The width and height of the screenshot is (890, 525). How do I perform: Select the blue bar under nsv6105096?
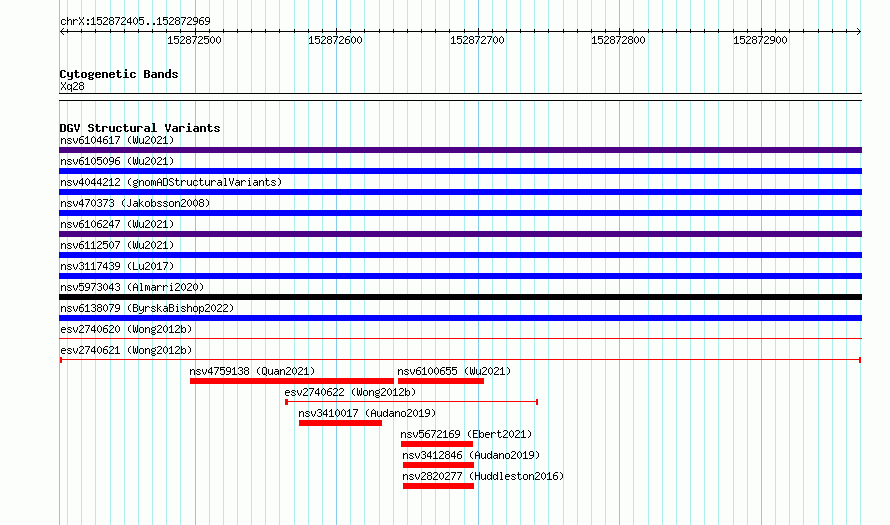click(x=460, y=171)
